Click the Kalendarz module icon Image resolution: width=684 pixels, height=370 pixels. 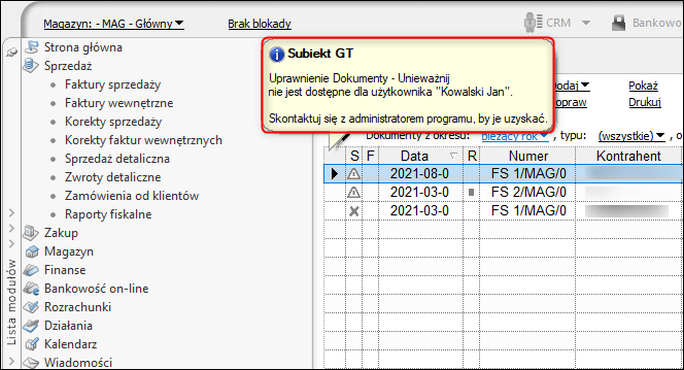point(31,344)
